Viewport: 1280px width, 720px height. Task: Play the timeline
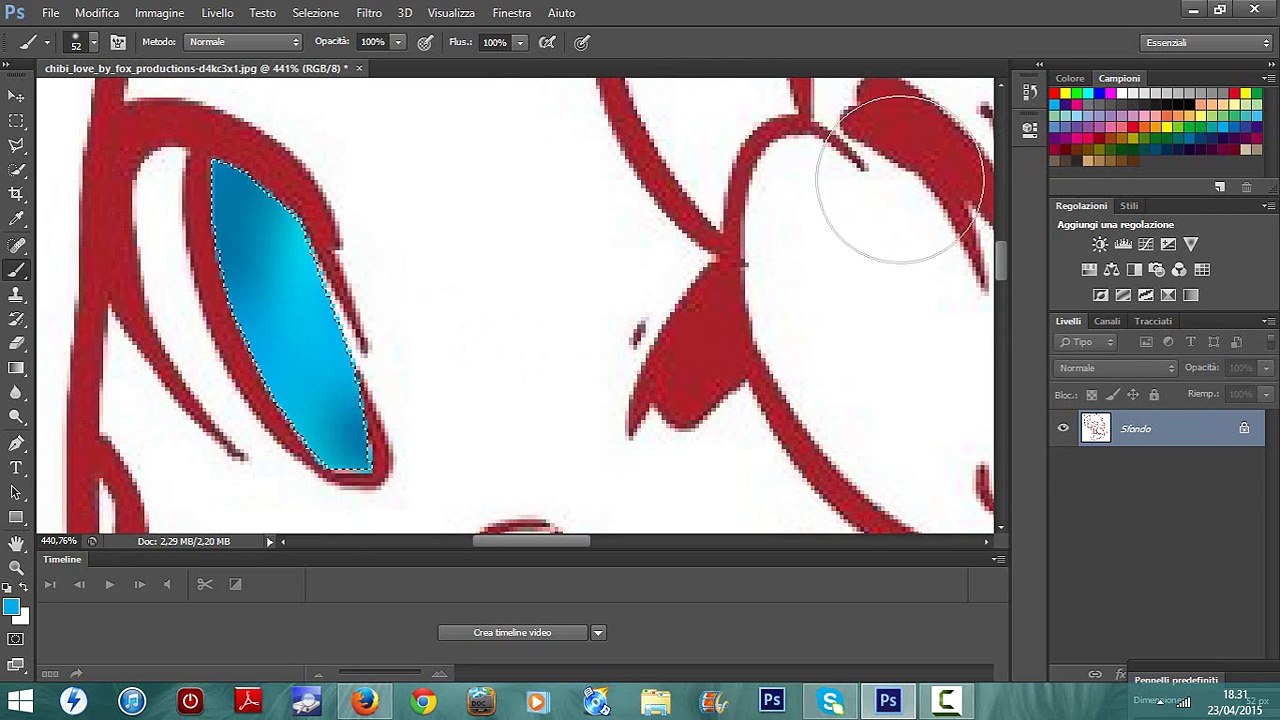click(109, 584)
